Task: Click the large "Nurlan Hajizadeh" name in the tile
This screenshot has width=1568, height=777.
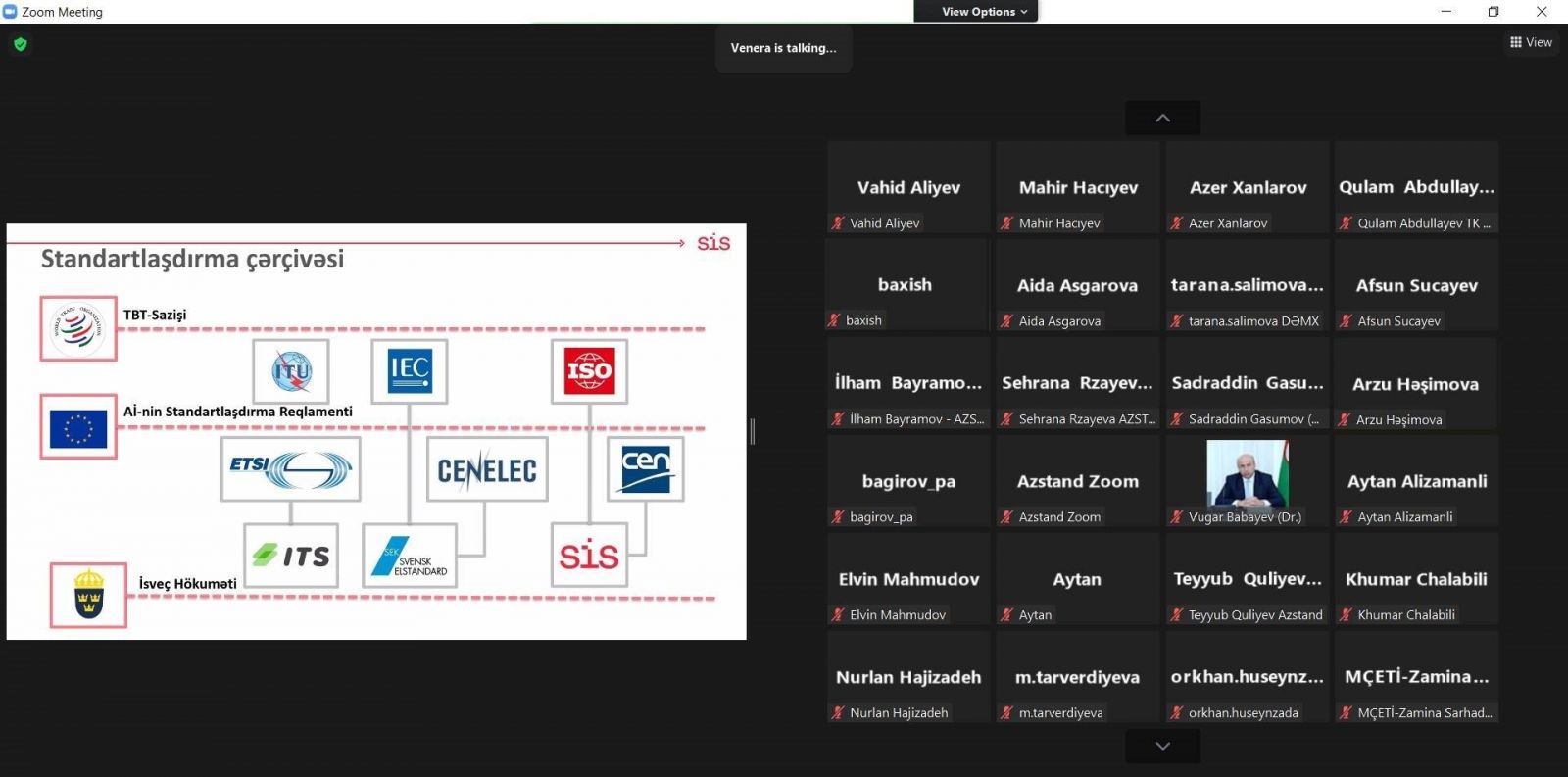Action: tap(908, 677)
